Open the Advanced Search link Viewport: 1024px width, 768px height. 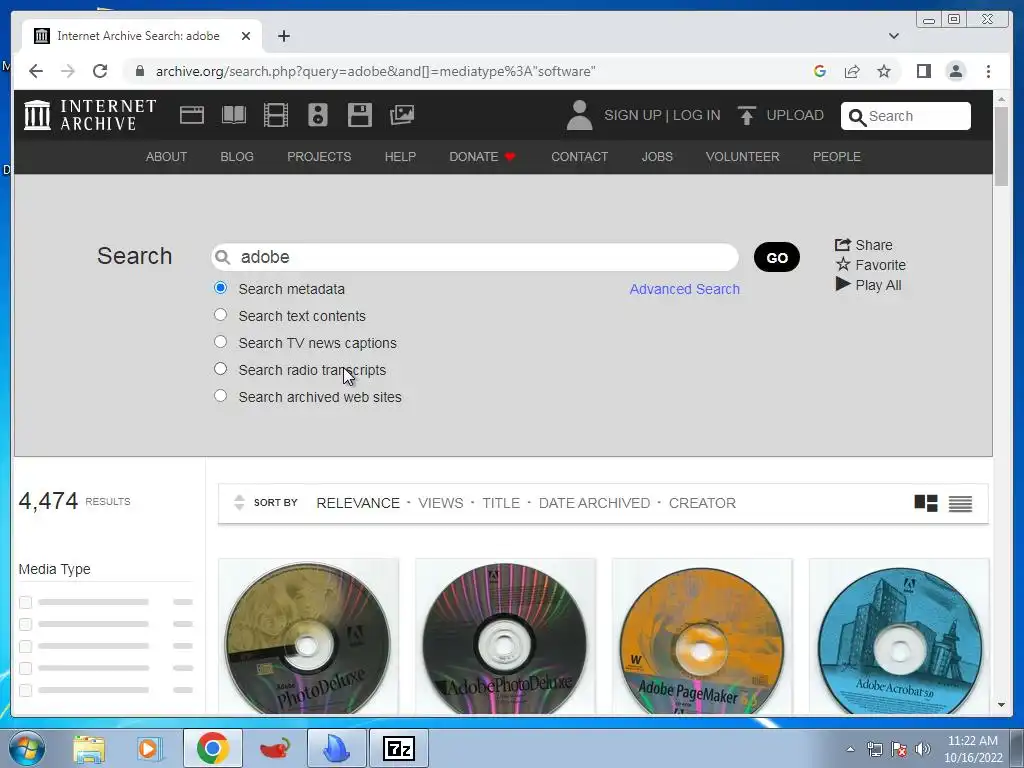pyautogui.click(x=684, y=289)
